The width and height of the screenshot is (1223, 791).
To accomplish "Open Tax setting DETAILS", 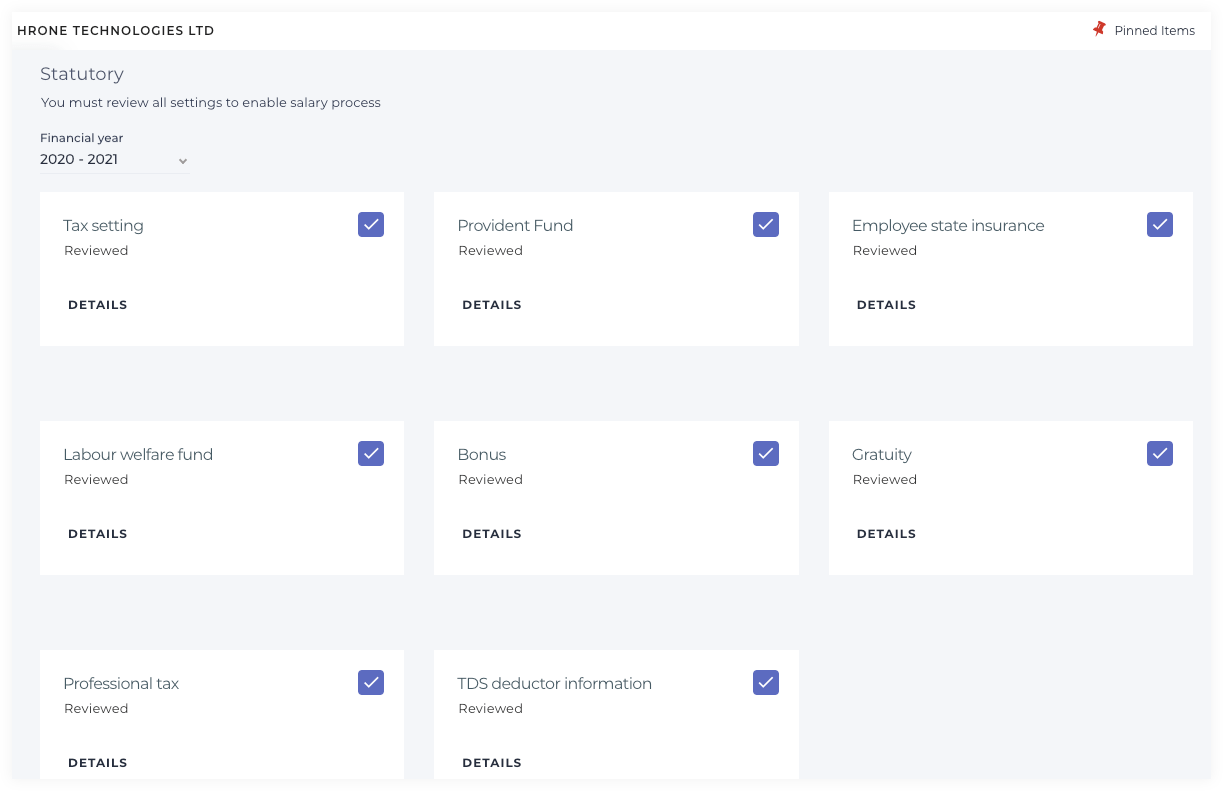I will click(x=98, y=305).
